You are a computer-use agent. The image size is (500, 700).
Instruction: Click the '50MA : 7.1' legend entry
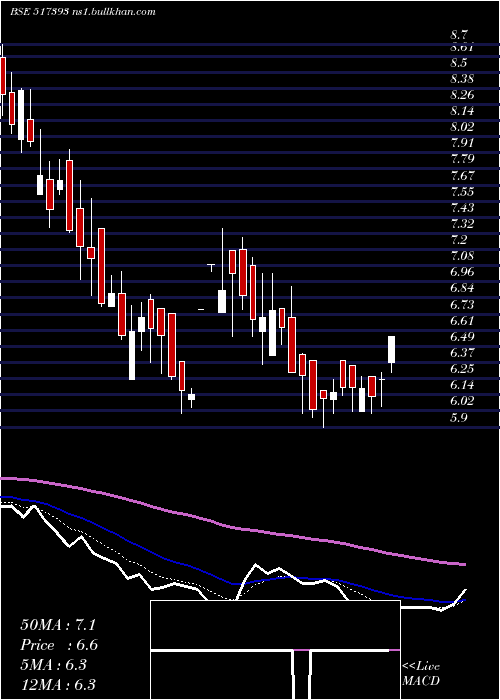click(x=58, y=625)
